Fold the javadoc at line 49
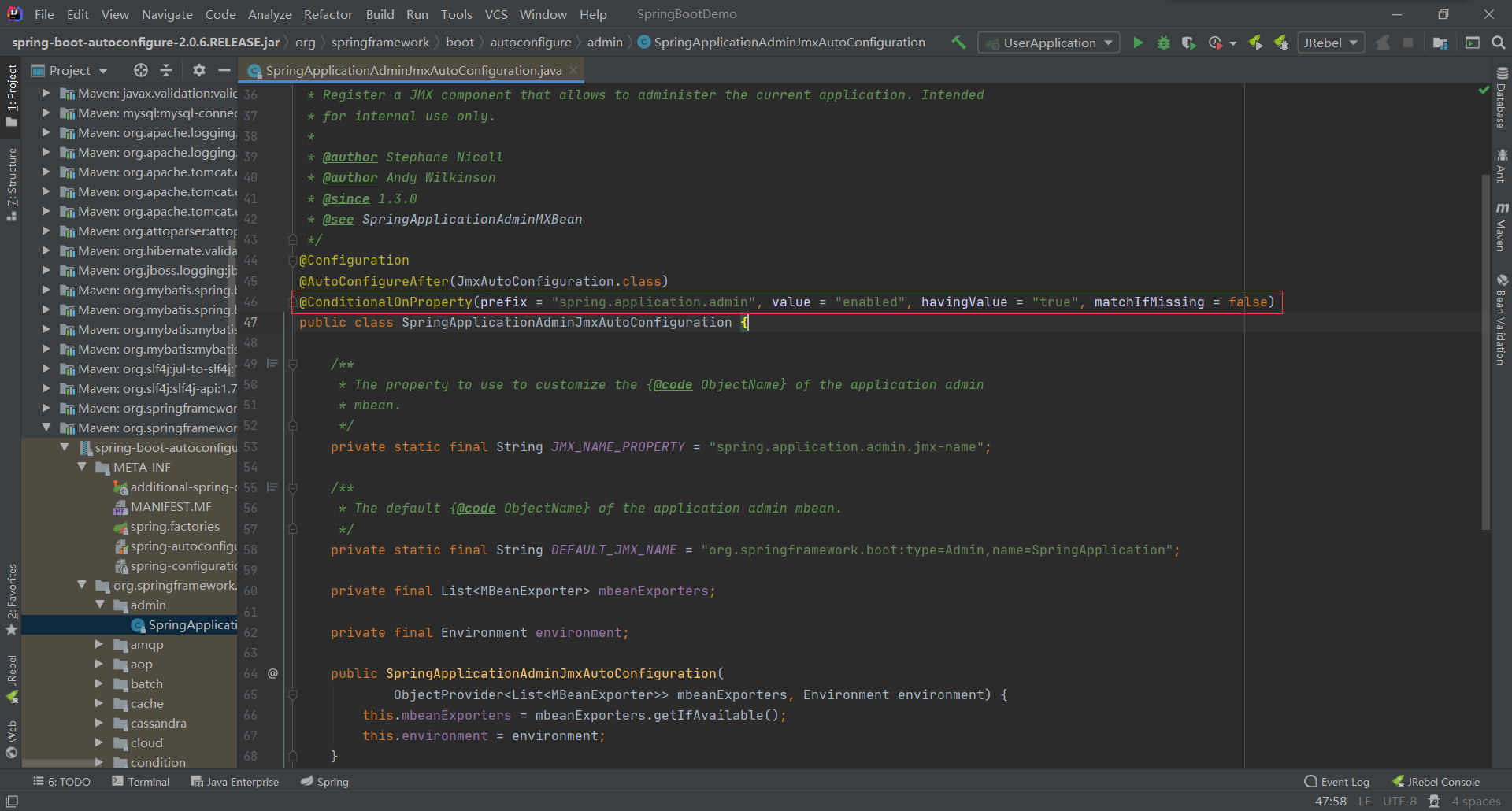Viewport: 1512px width, 811px height. [x=292, y=365]
